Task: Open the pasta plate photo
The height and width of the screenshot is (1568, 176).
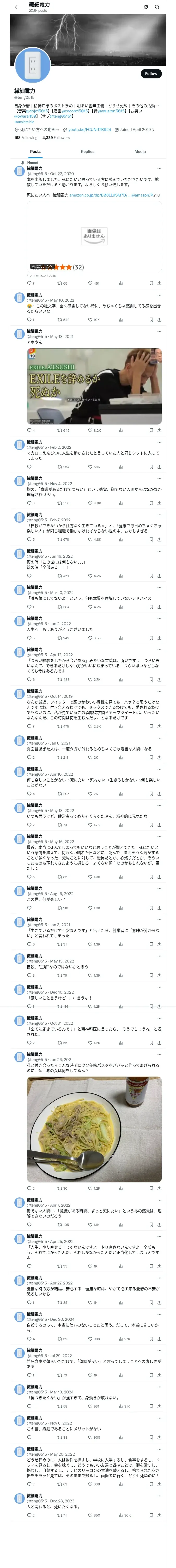Action: [x=94, y=1130]
